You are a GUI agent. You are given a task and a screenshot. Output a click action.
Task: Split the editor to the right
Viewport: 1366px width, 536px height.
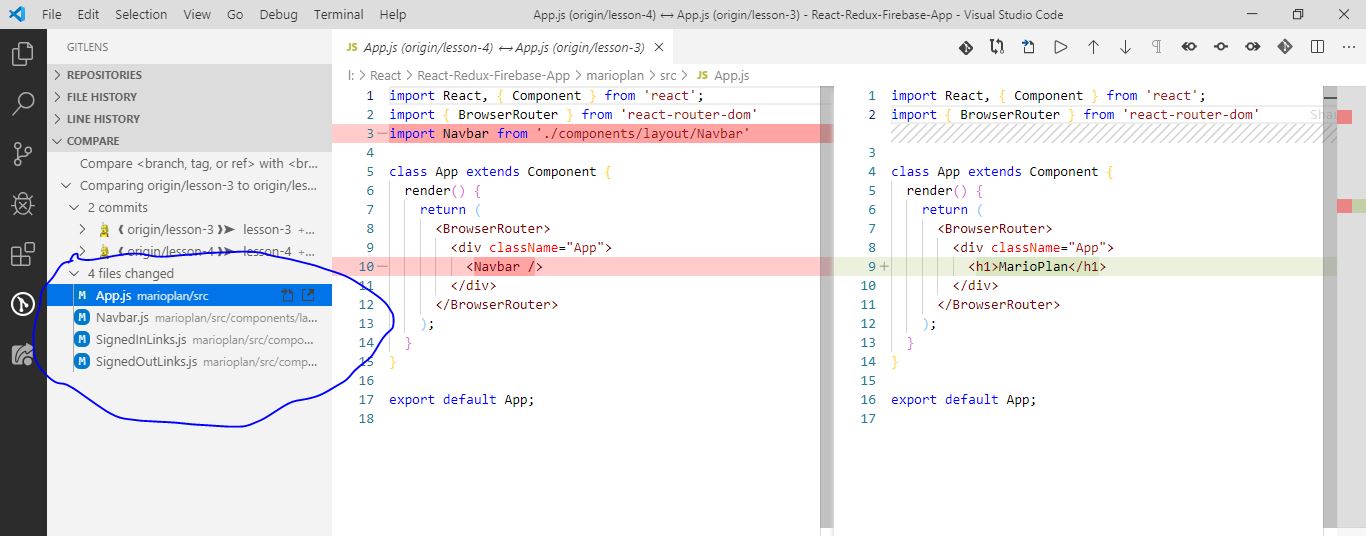(x=1317, y=47)
